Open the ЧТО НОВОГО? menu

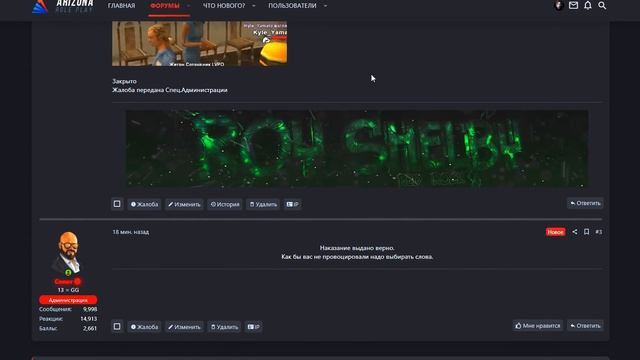pos(224,6)
